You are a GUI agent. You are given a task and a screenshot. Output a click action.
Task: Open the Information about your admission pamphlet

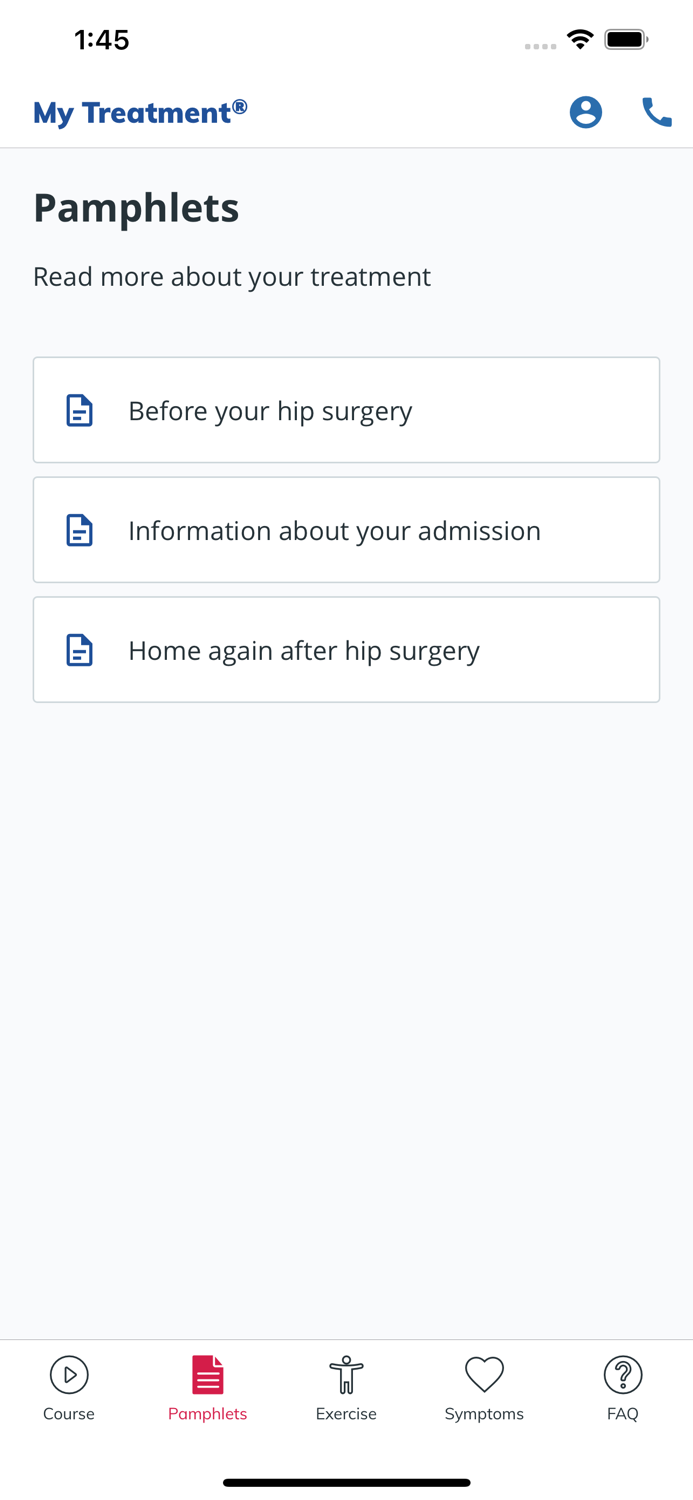346,530
